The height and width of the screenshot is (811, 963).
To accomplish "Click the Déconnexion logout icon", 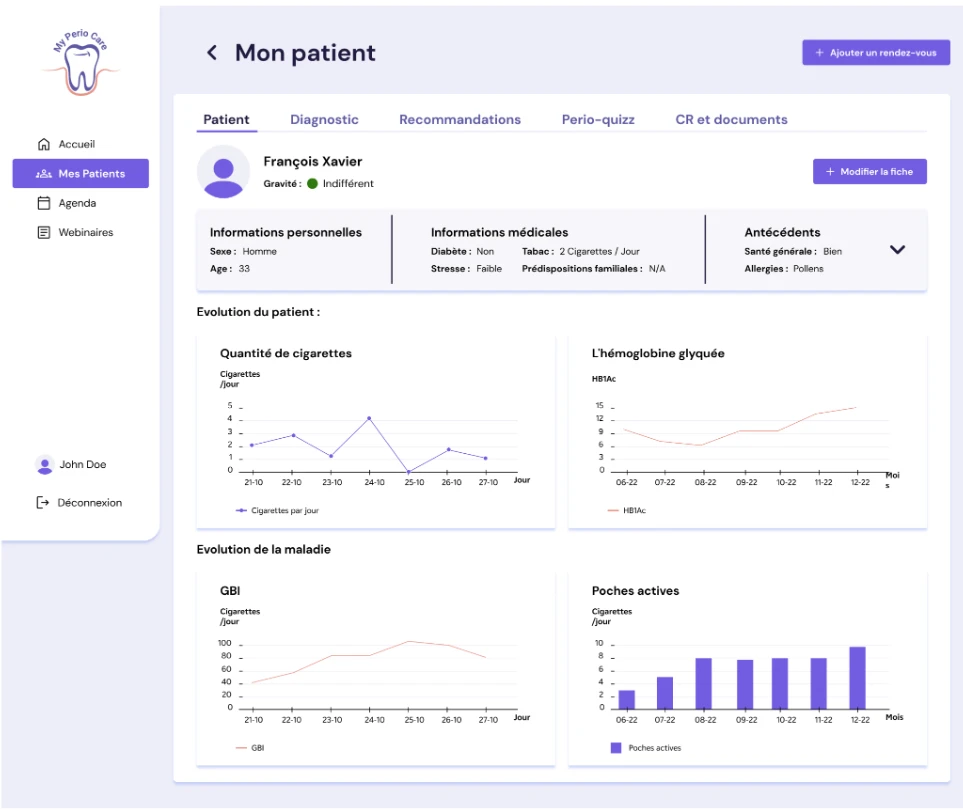I will click(x=42, y=503).
